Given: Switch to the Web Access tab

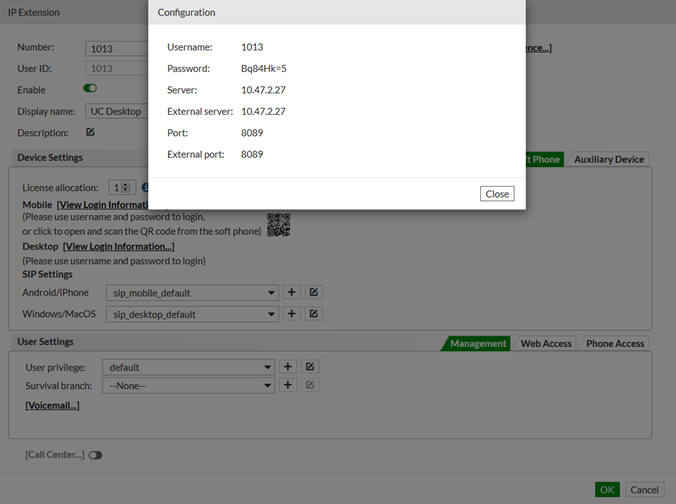Looking at the screenshot, I should click(x=546, y=343).
